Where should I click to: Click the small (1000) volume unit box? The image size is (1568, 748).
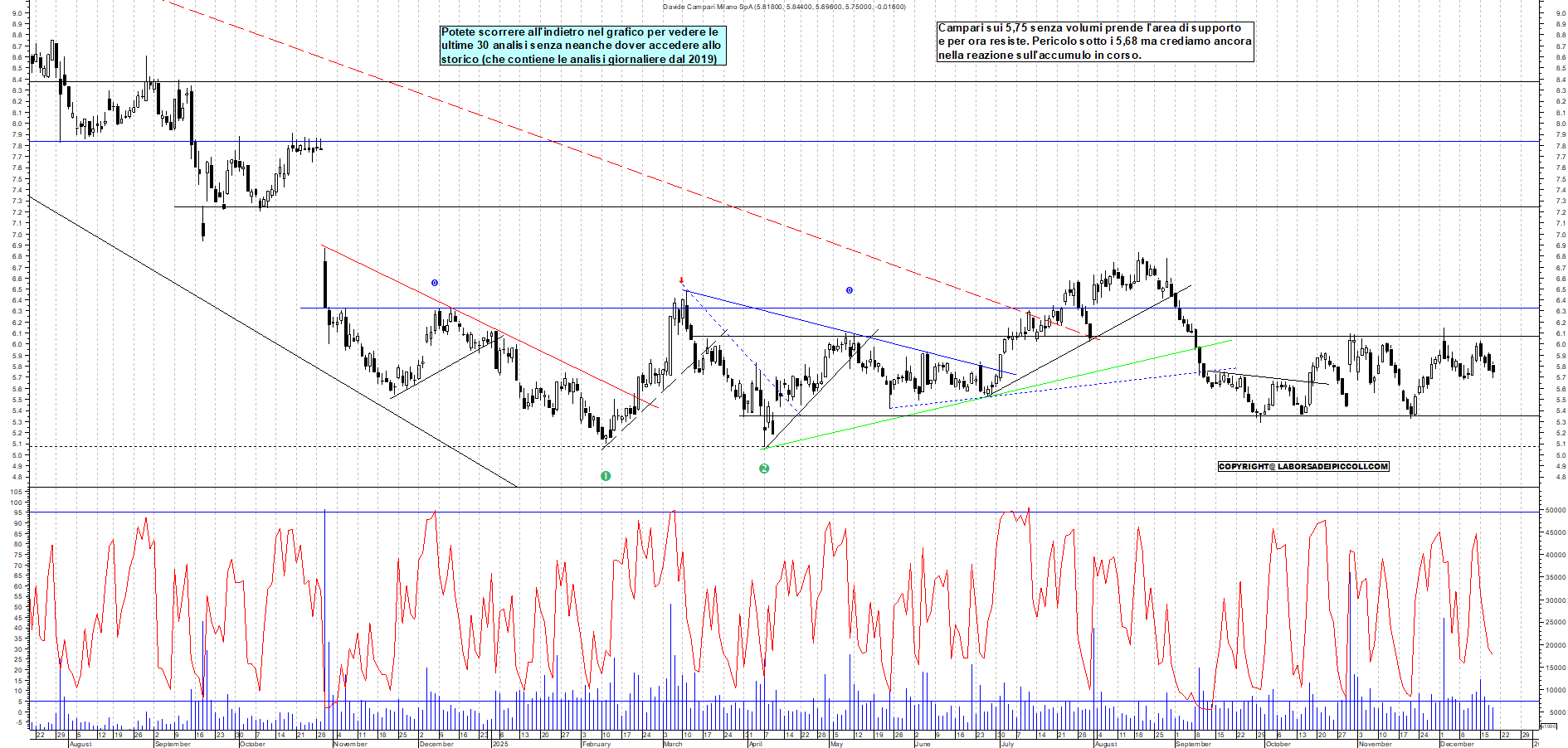[1548, 726]
